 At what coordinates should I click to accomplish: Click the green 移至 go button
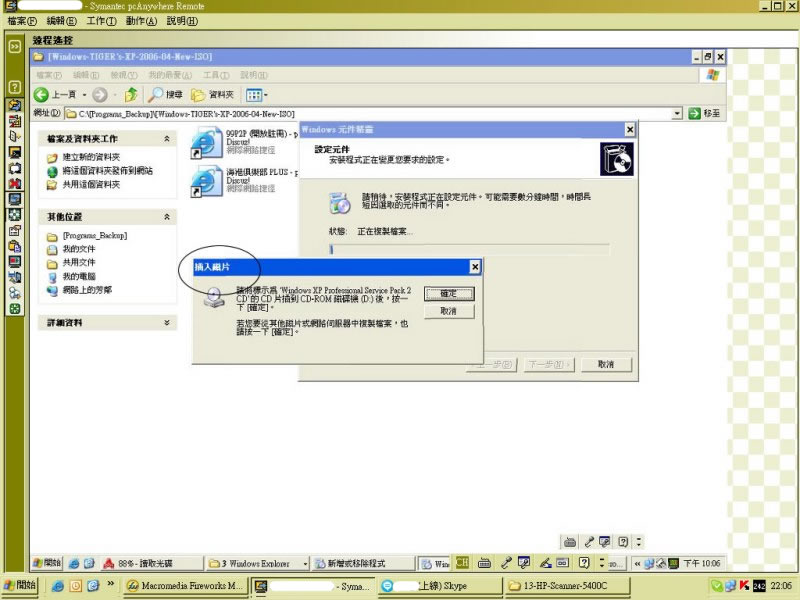(704, 113)
